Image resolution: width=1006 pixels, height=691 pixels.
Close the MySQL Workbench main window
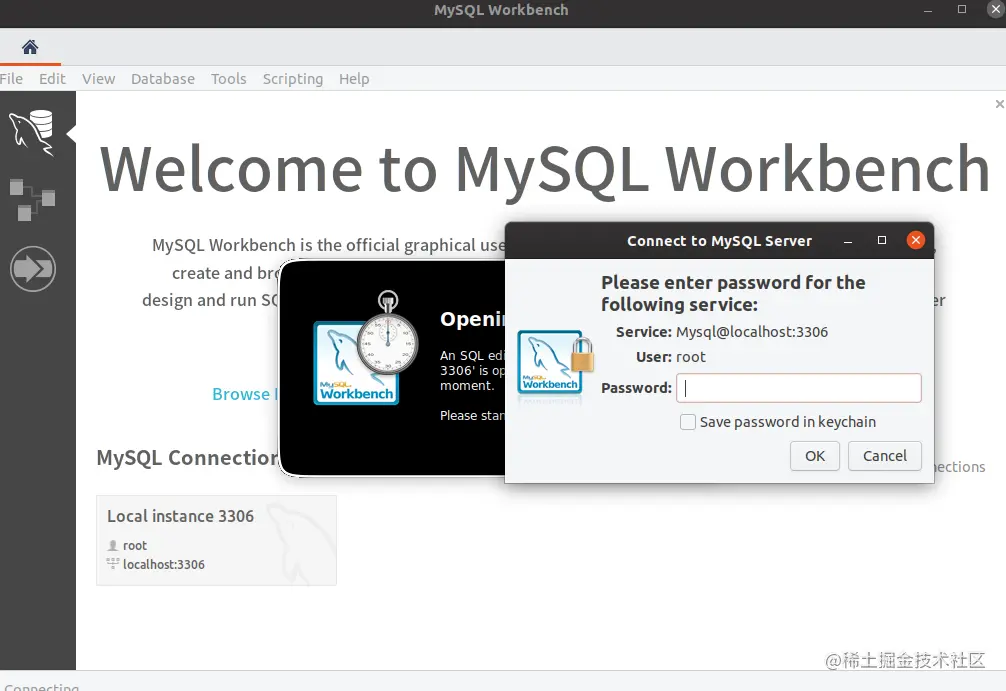pos(996,9)
